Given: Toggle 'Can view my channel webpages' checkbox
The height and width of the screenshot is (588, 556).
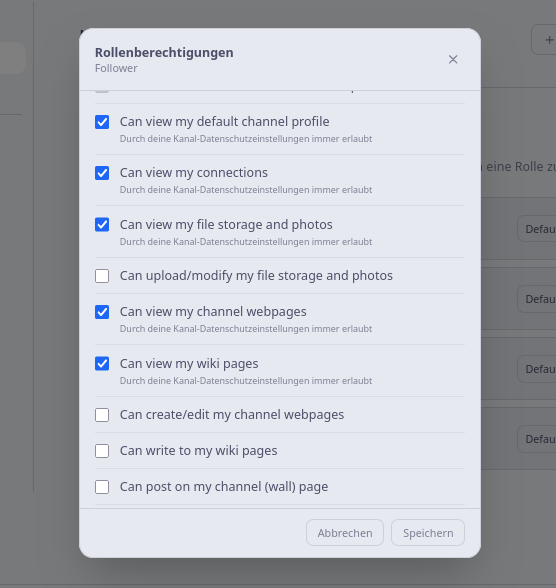Looking at the screenshot, I should point(102,312).
